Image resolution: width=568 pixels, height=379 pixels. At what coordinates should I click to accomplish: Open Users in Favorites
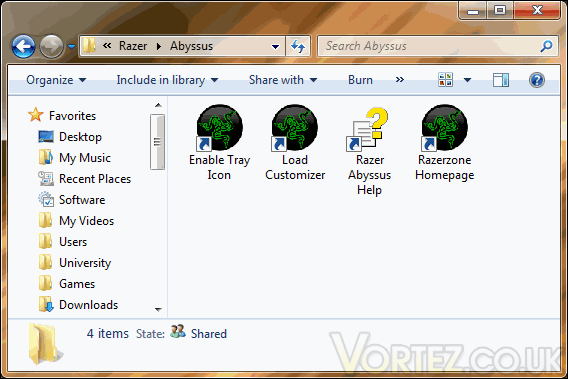[x=73, y=242]
